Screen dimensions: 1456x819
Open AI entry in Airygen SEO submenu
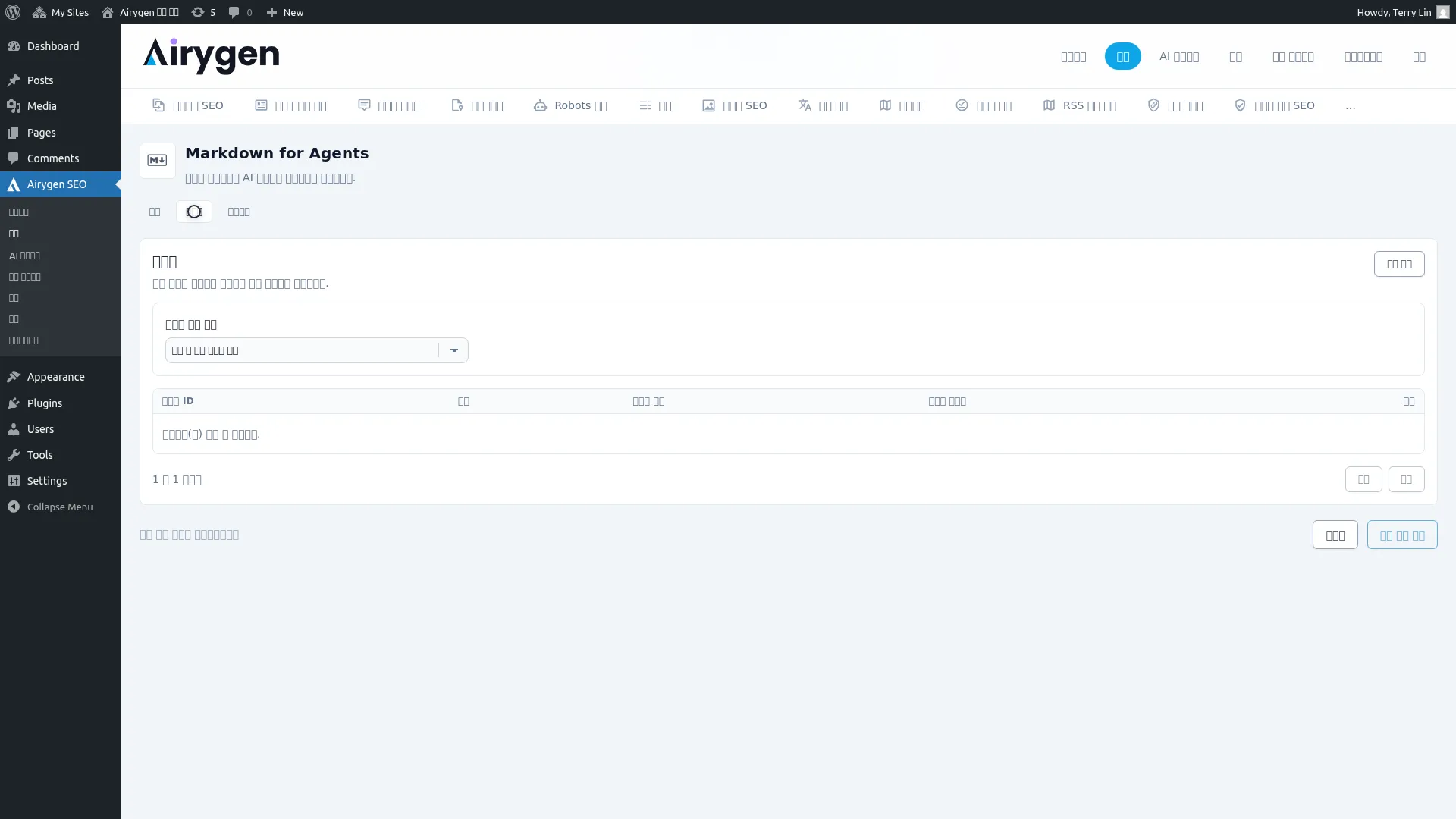24,256
